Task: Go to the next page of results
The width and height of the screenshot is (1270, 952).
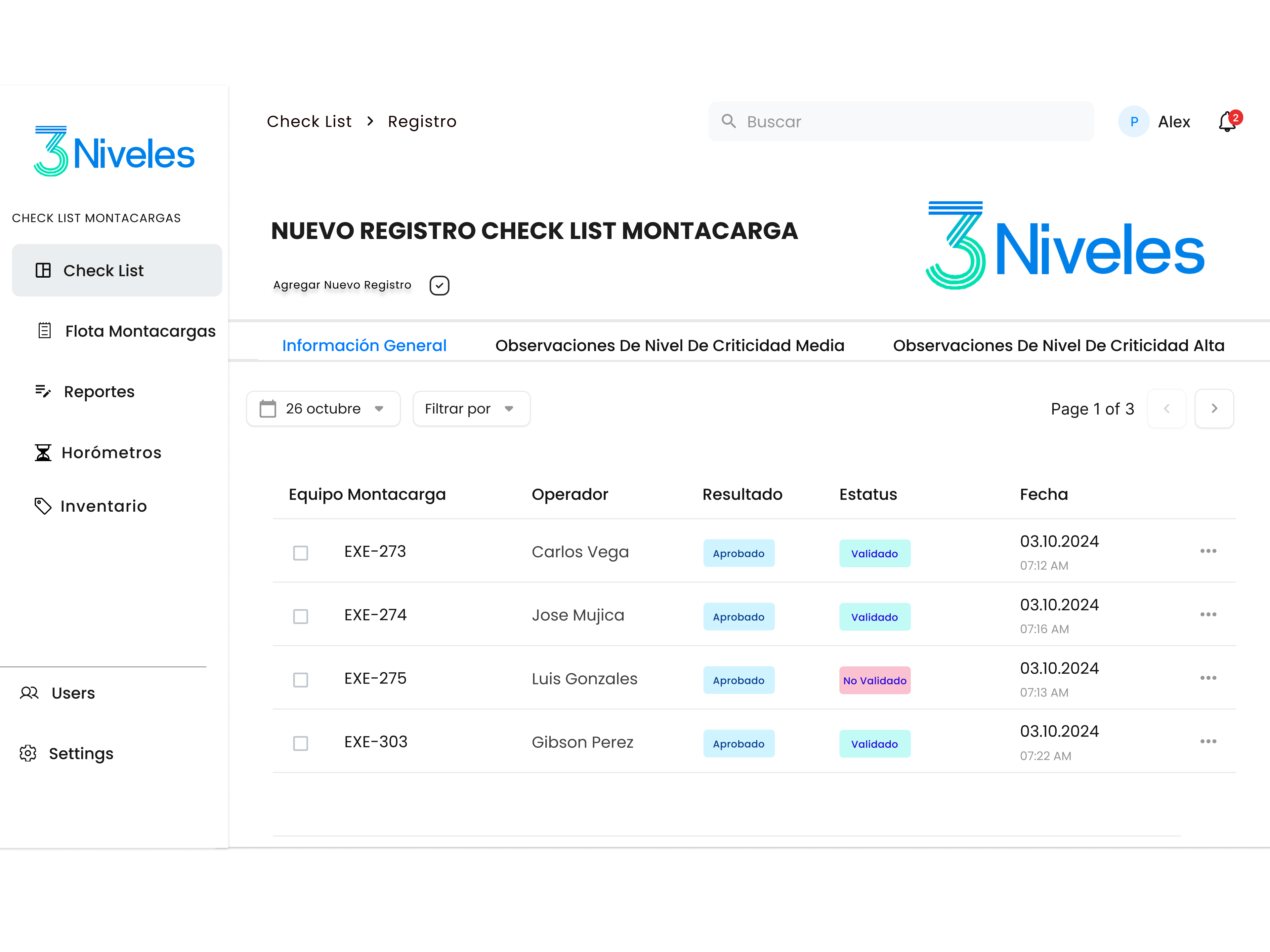Action: [1214, 409]
